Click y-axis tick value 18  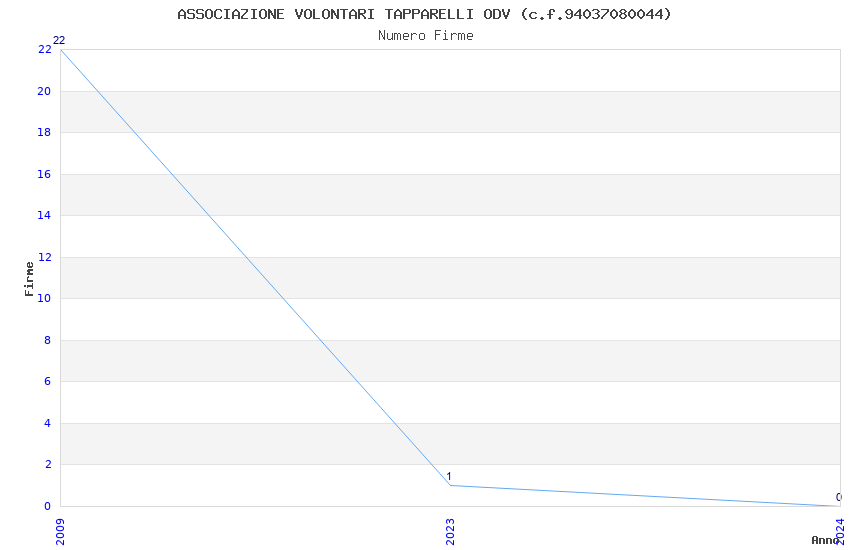click(44, 132)
